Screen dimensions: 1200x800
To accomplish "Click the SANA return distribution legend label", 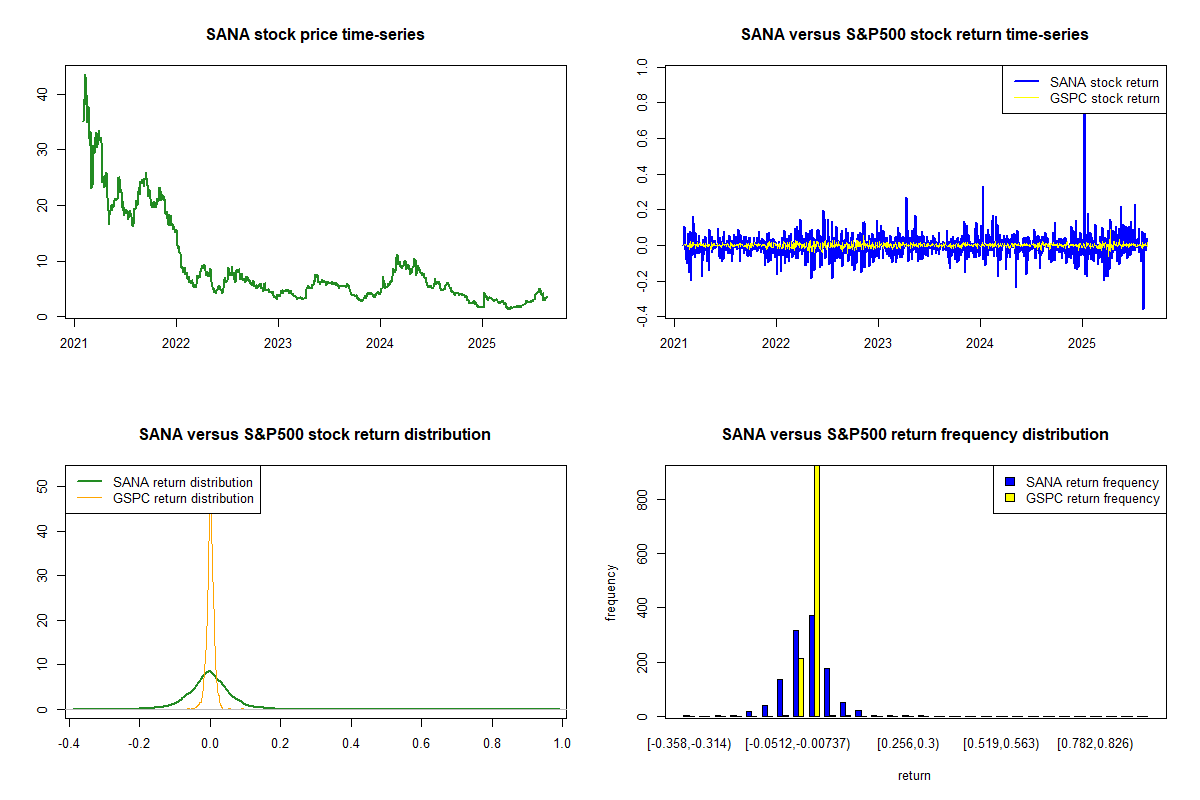I will coord(183,482).
